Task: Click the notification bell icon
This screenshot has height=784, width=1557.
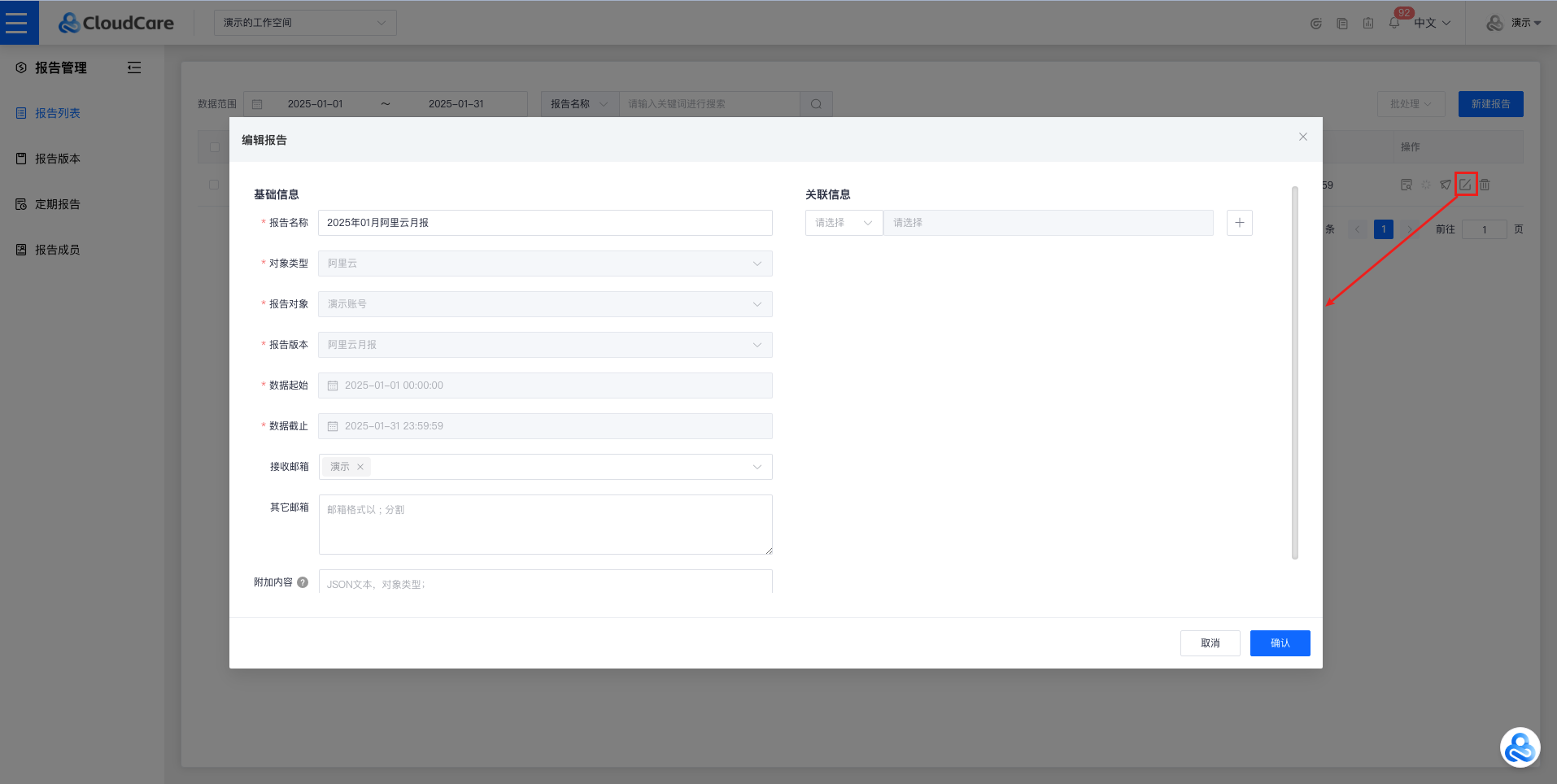Action: (1394, 23)
